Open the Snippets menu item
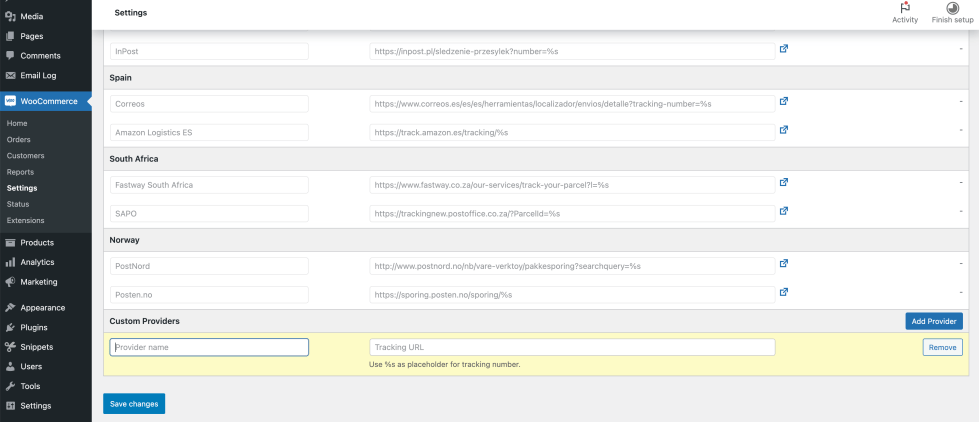Viewport: 979px width, 422px height. 36,347
